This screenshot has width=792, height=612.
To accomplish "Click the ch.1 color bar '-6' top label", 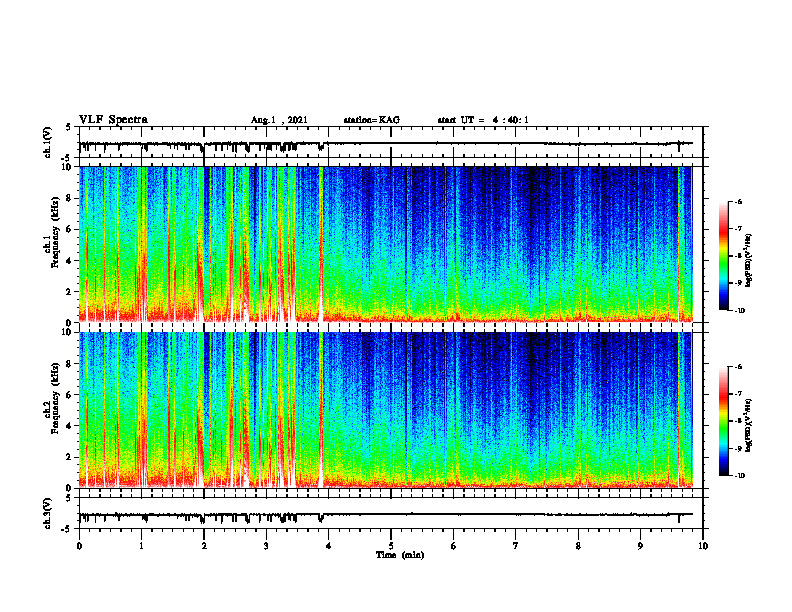I will [738, 201].
